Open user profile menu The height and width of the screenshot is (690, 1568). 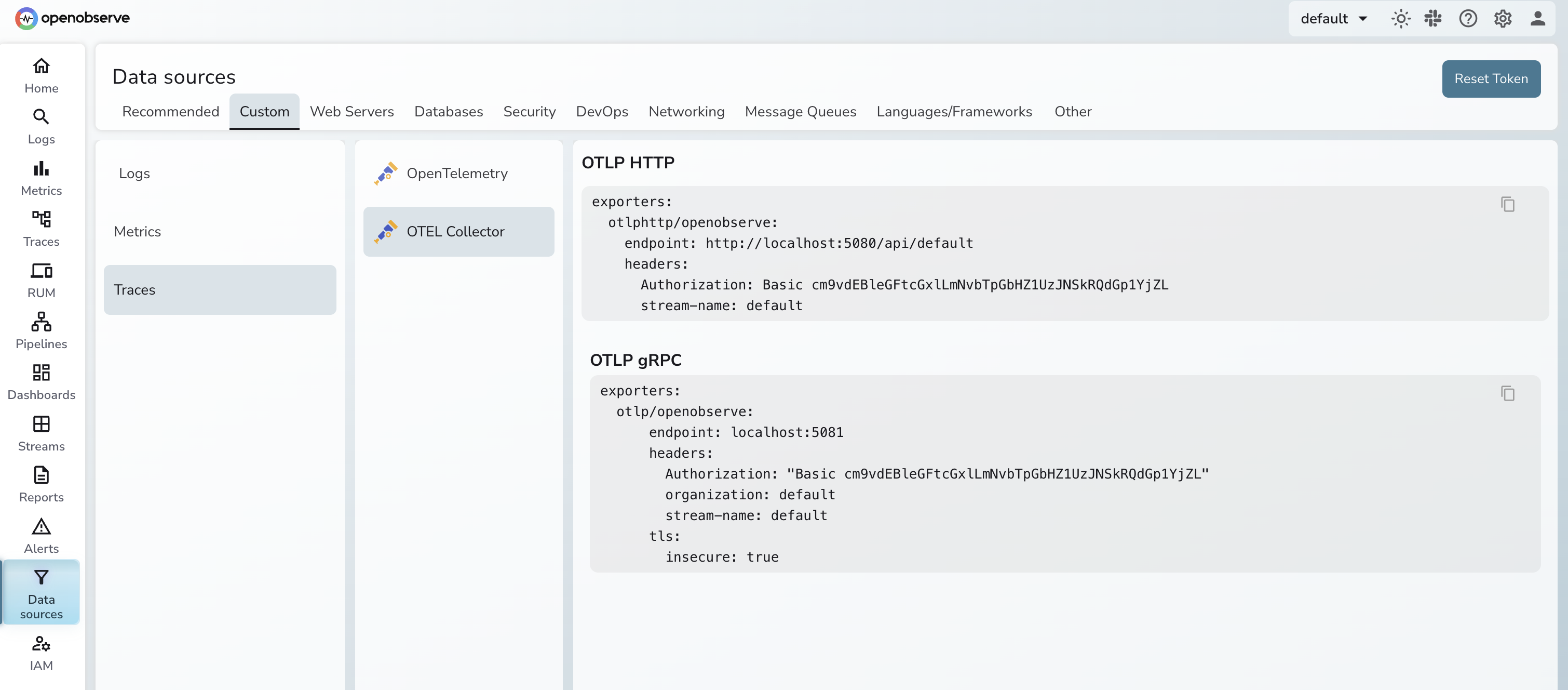[1537, 19]
